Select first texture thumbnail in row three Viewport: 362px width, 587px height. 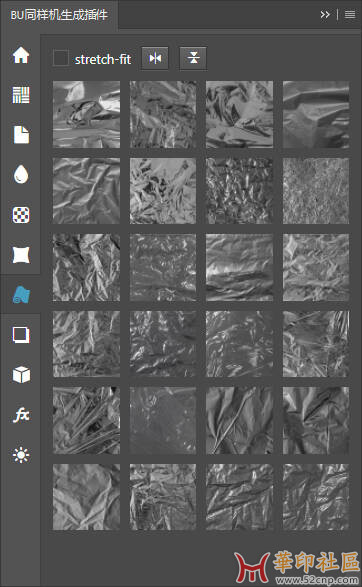86,268
